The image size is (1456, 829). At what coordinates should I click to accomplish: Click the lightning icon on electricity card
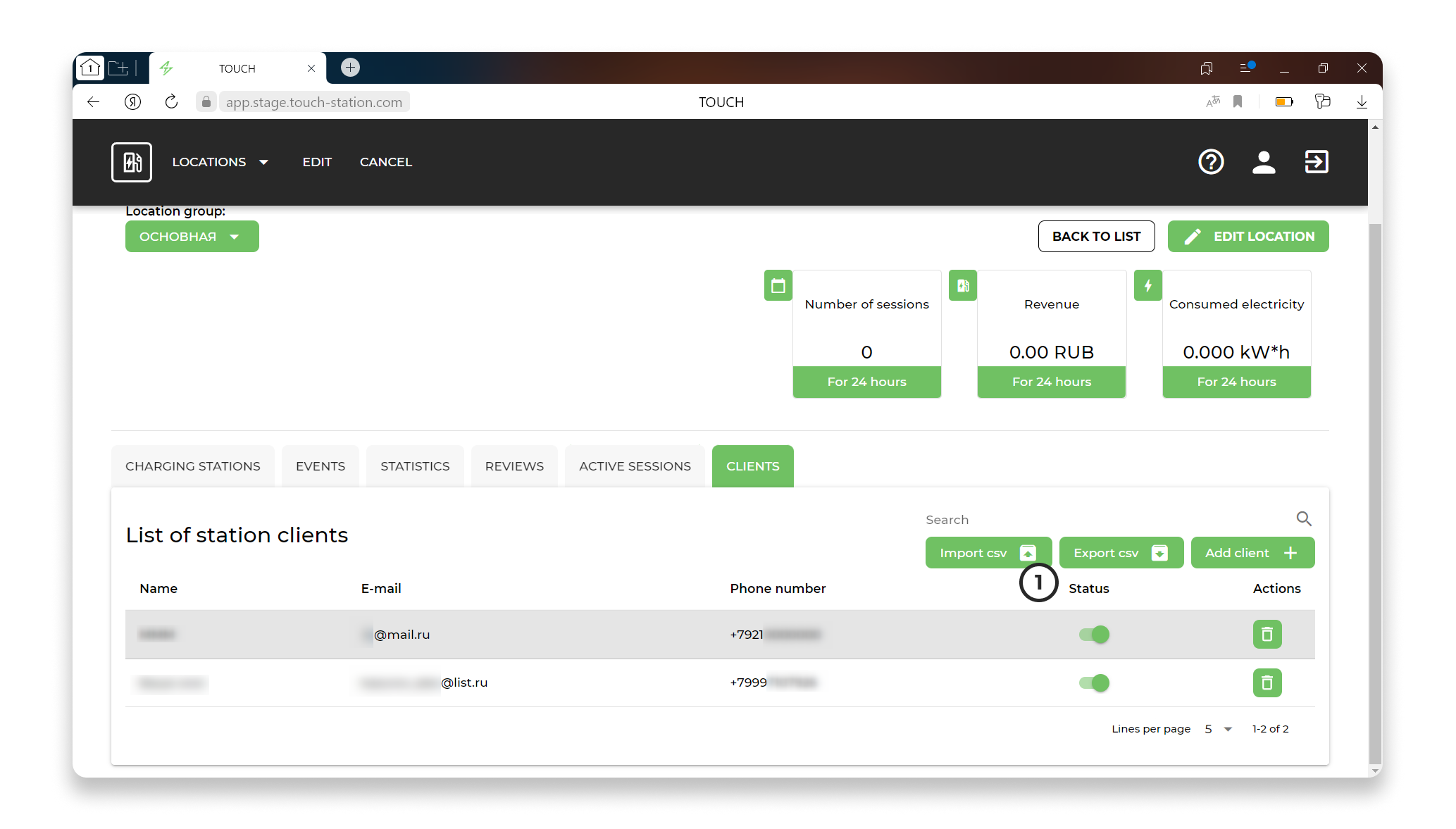pos(1148,286)
